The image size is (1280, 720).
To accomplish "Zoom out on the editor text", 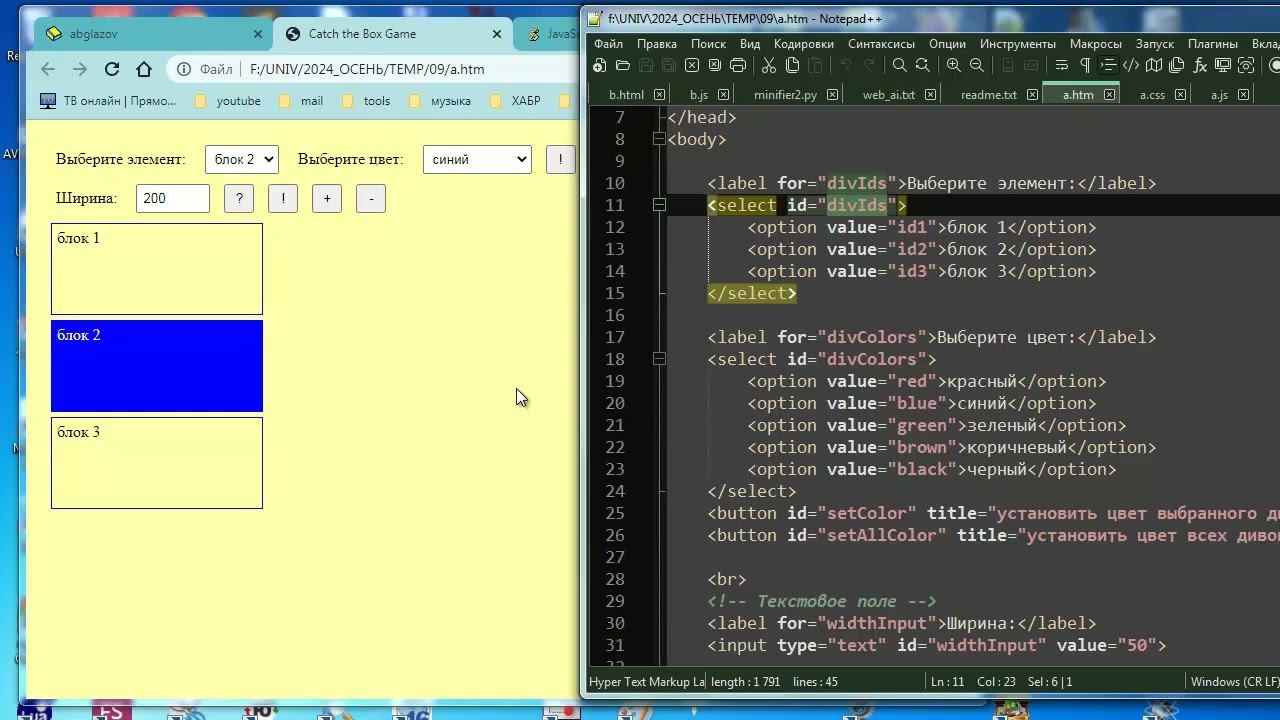I will tap(977, 65).
